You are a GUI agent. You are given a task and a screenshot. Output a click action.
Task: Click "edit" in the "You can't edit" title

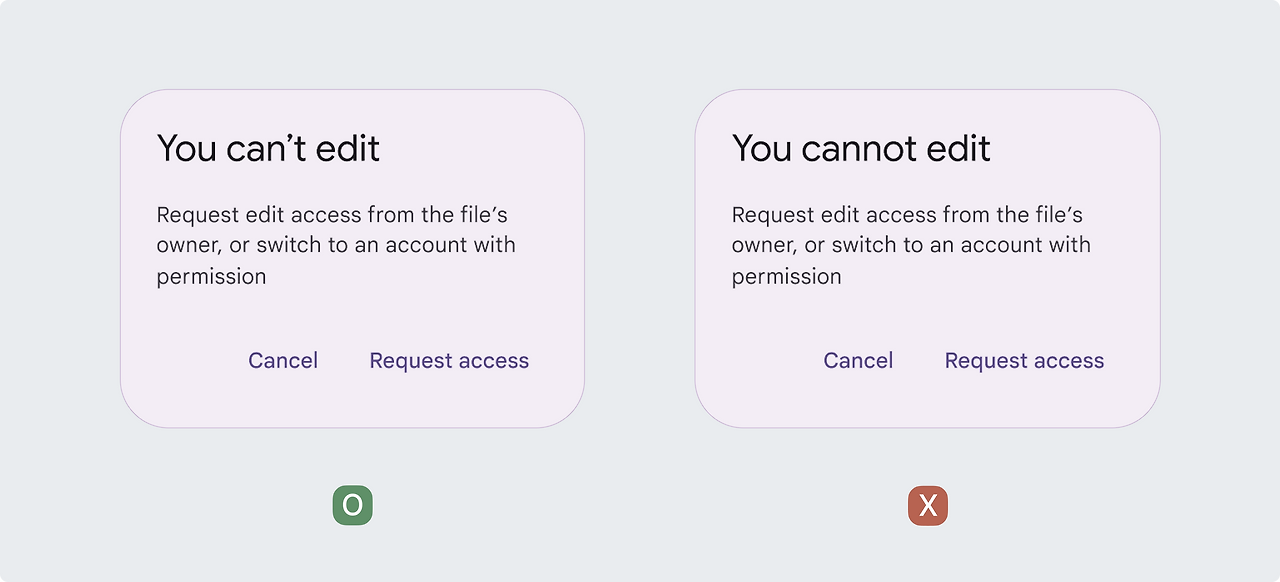pyautogui.click(x=348, y=149)
